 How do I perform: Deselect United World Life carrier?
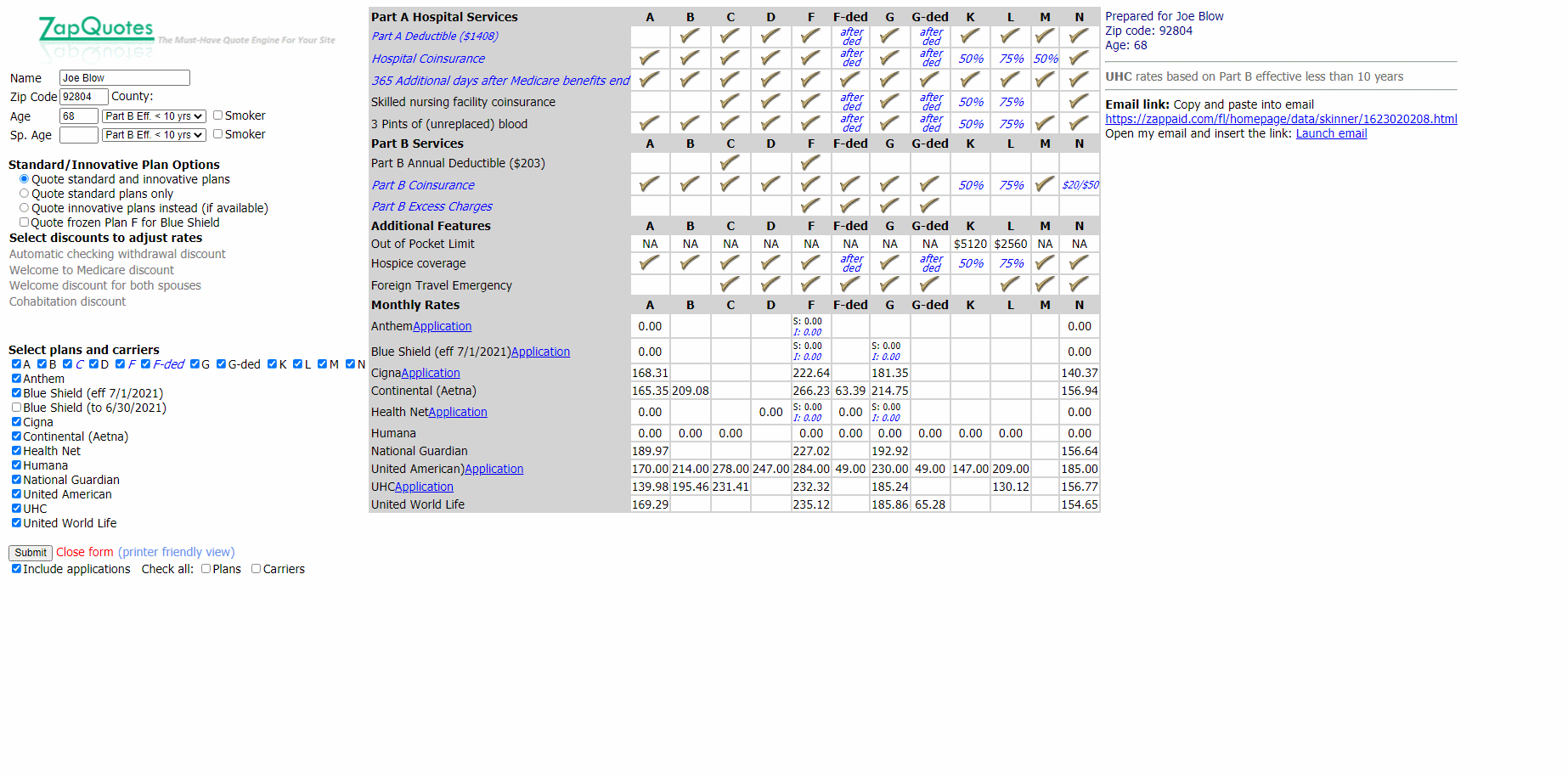pyautogui.click(x=16, y=523)
